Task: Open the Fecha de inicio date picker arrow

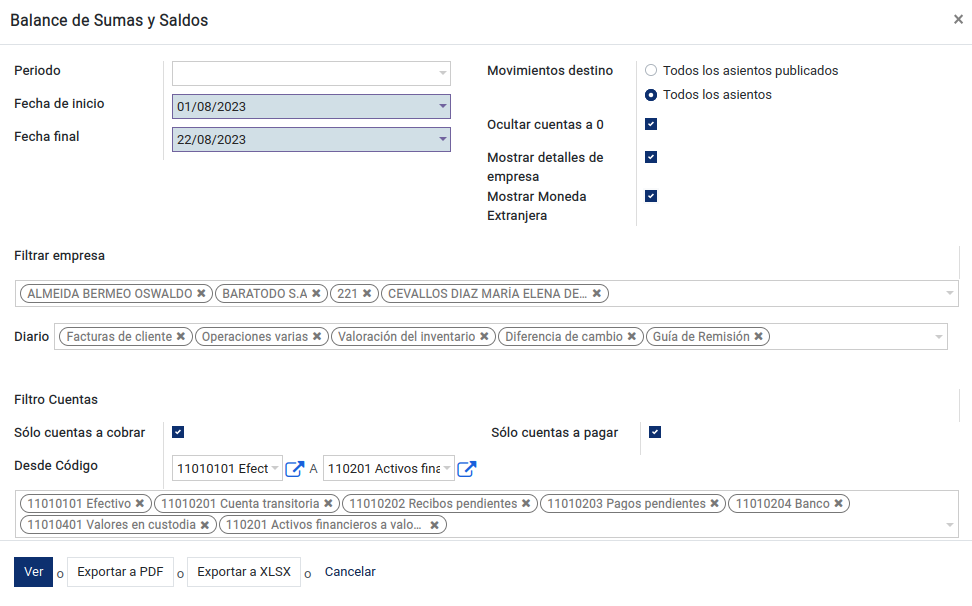Action: tap(443, 106)
